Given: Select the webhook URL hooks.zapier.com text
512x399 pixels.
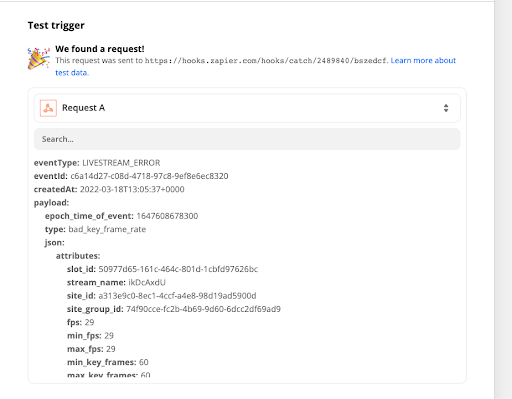Looking at the screenshot, I should (266, 61).
